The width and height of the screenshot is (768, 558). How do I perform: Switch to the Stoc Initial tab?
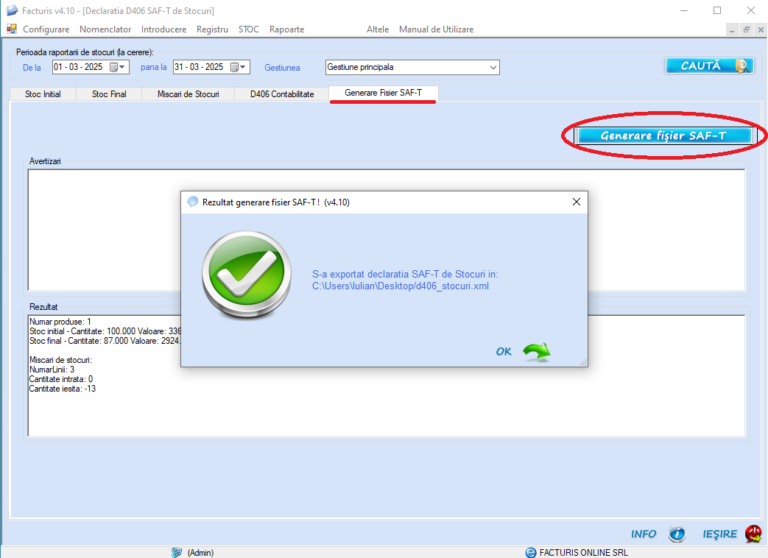tap(41, 93)
